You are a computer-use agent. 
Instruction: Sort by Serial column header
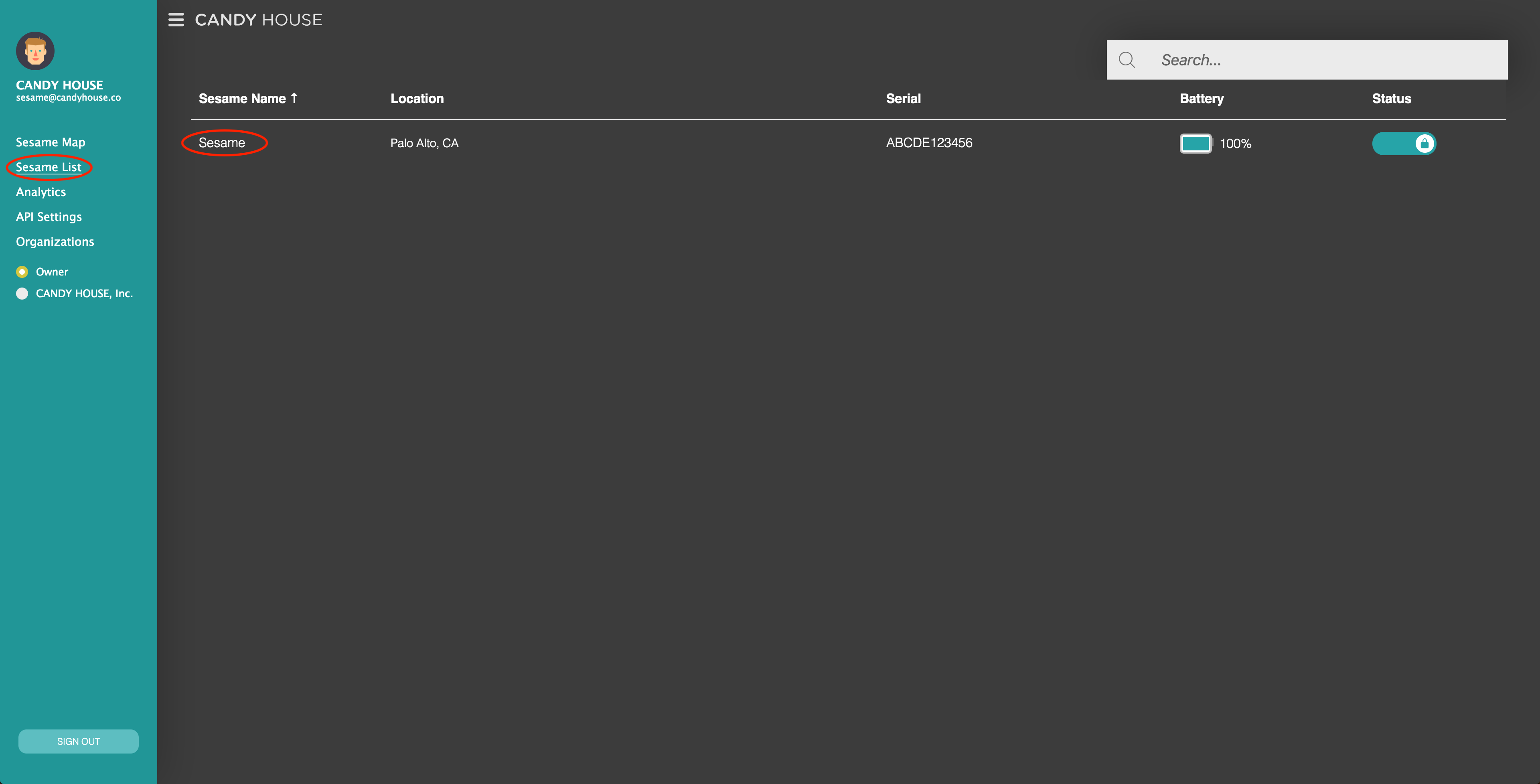coord(903,99)
